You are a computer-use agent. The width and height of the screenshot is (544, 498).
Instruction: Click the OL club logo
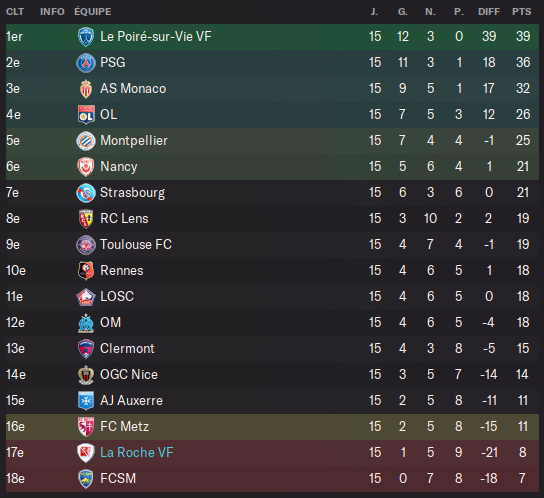click(x=86, y=115)
